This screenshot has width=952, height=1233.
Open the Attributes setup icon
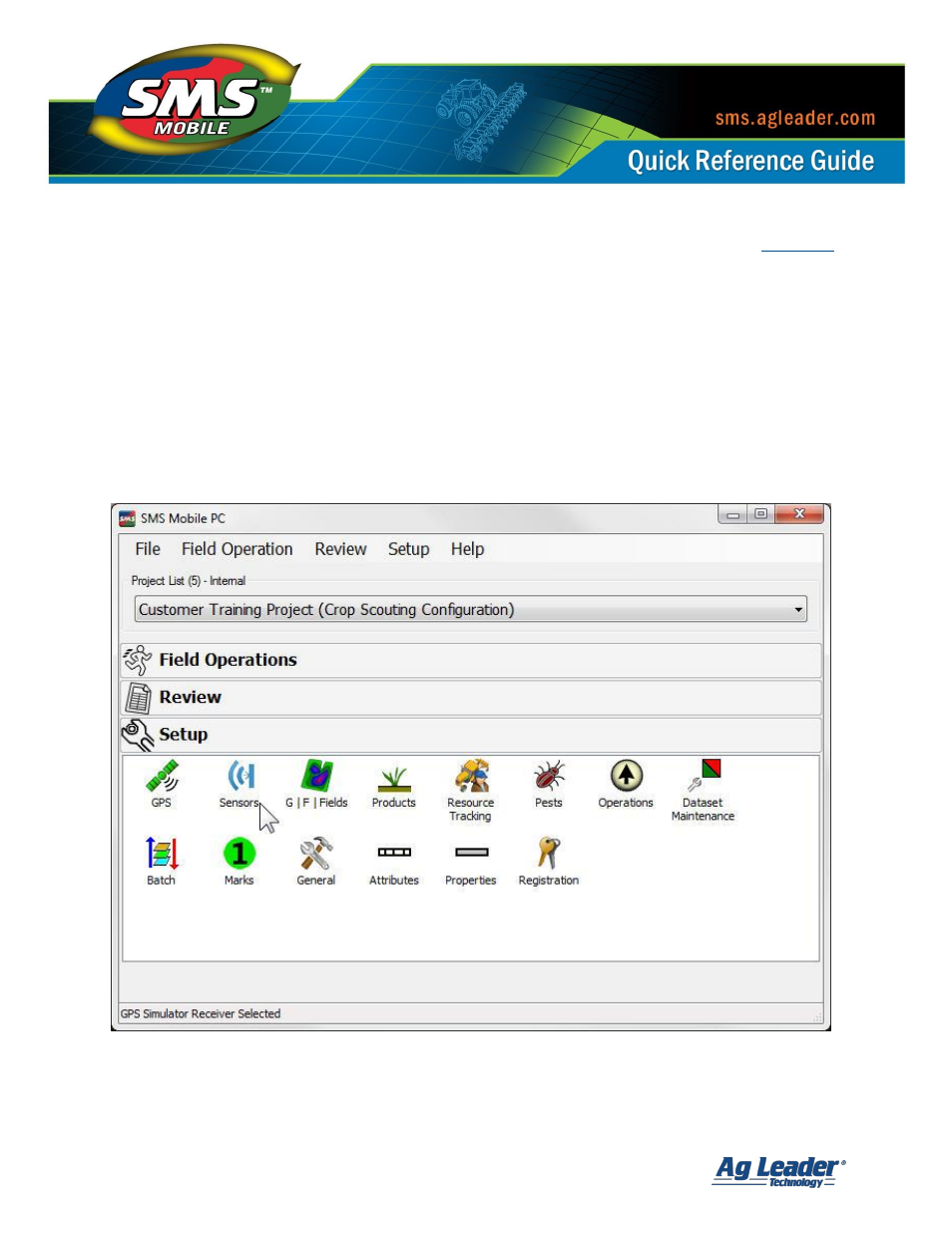(x=394, y=853)
